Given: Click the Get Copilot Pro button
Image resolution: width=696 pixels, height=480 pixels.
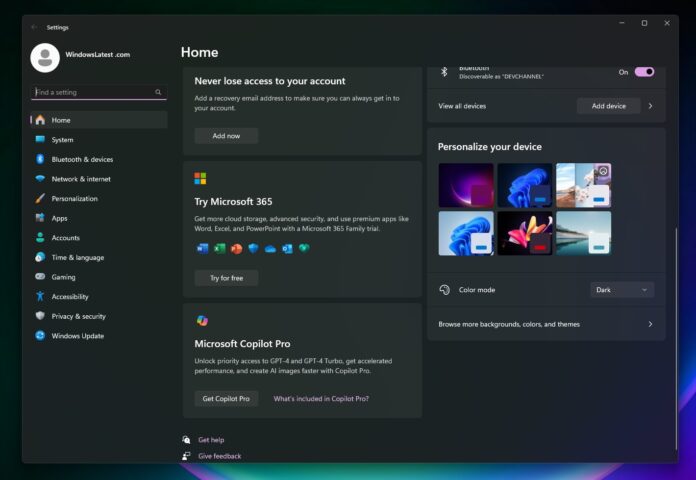Looking at the screenshot, I should [226, 398].
